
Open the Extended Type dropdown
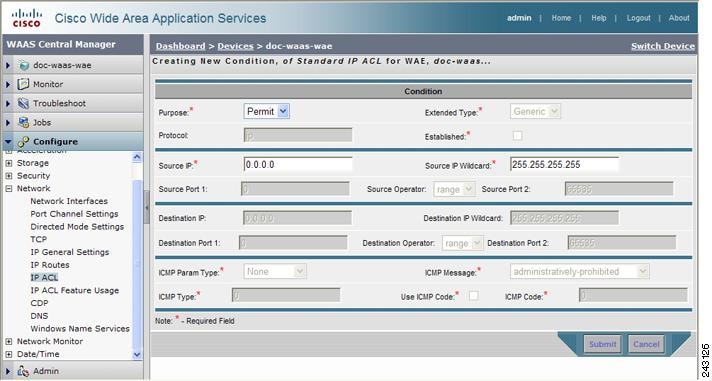pyautogui.click(x=535, y=112)
